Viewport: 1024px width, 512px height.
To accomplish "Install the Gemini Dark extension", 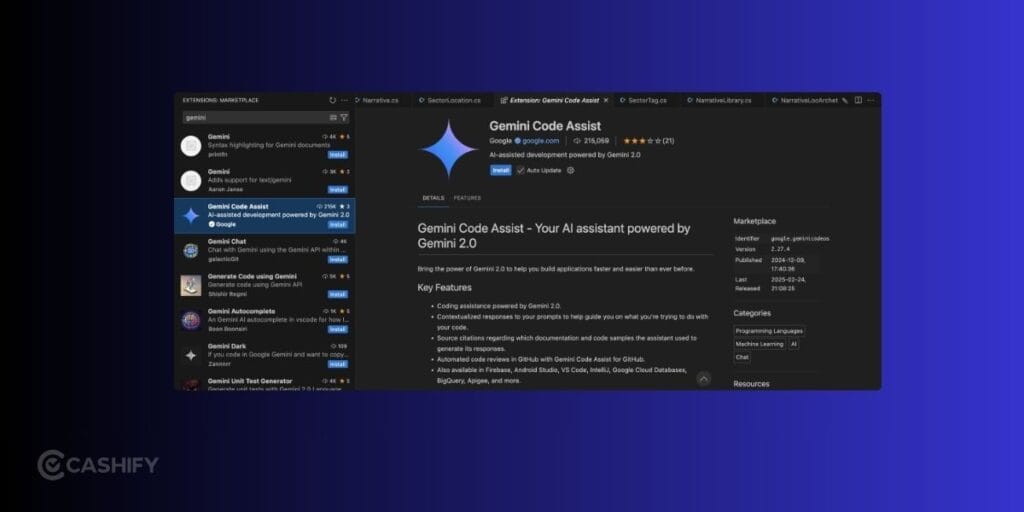I will (x=338, y=364).
